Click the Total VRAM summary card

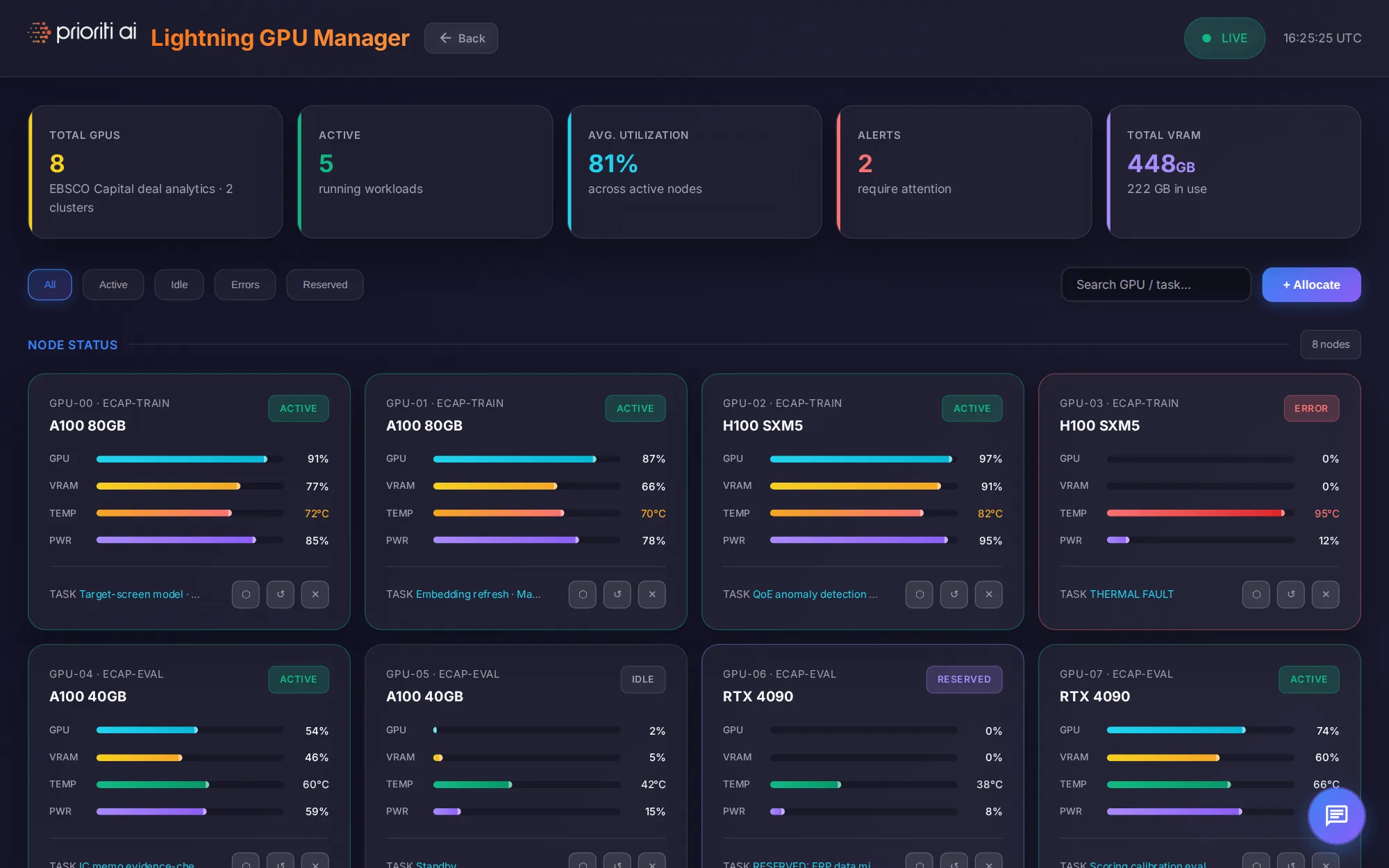click(1233, 172)
